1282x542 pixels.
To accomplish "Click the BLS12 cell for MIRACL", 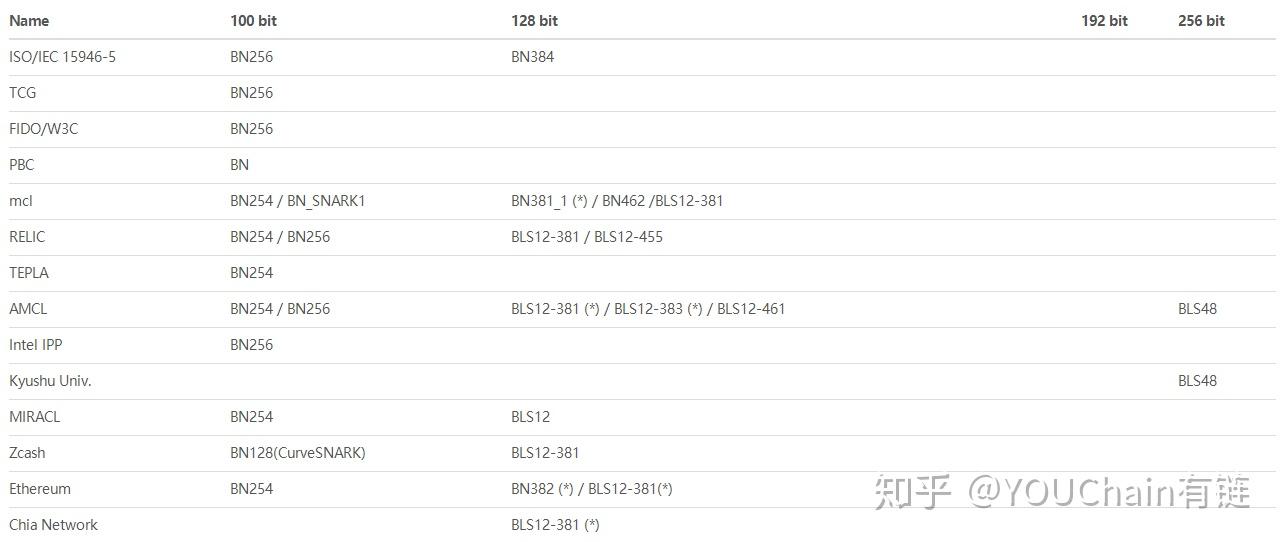I will click(530, 417).
